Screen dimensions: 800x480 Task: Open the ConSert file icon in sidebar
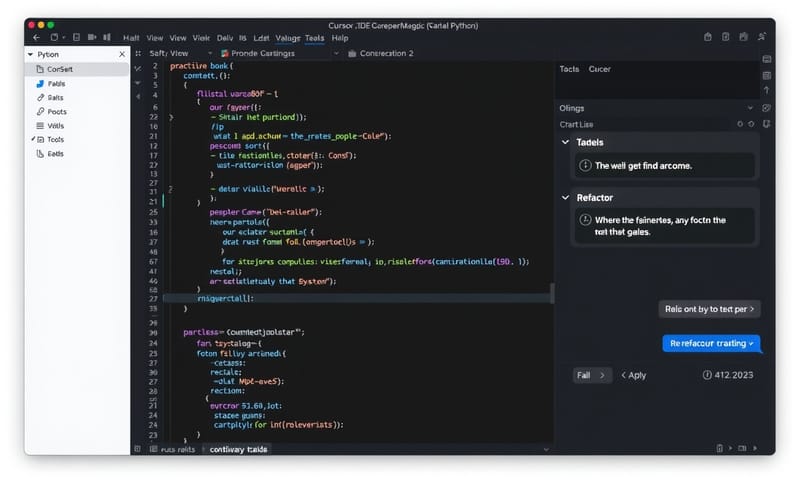tap(40, 69)
